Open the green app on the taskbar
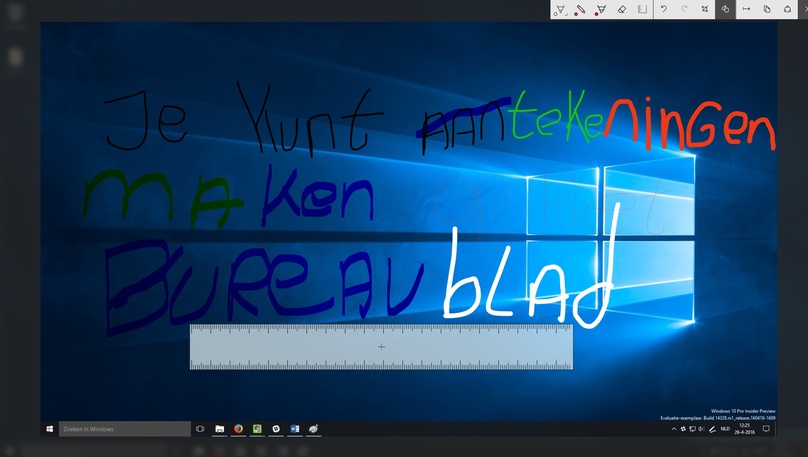The width and height of the screenshot is (808, 457). pos(257,429)
